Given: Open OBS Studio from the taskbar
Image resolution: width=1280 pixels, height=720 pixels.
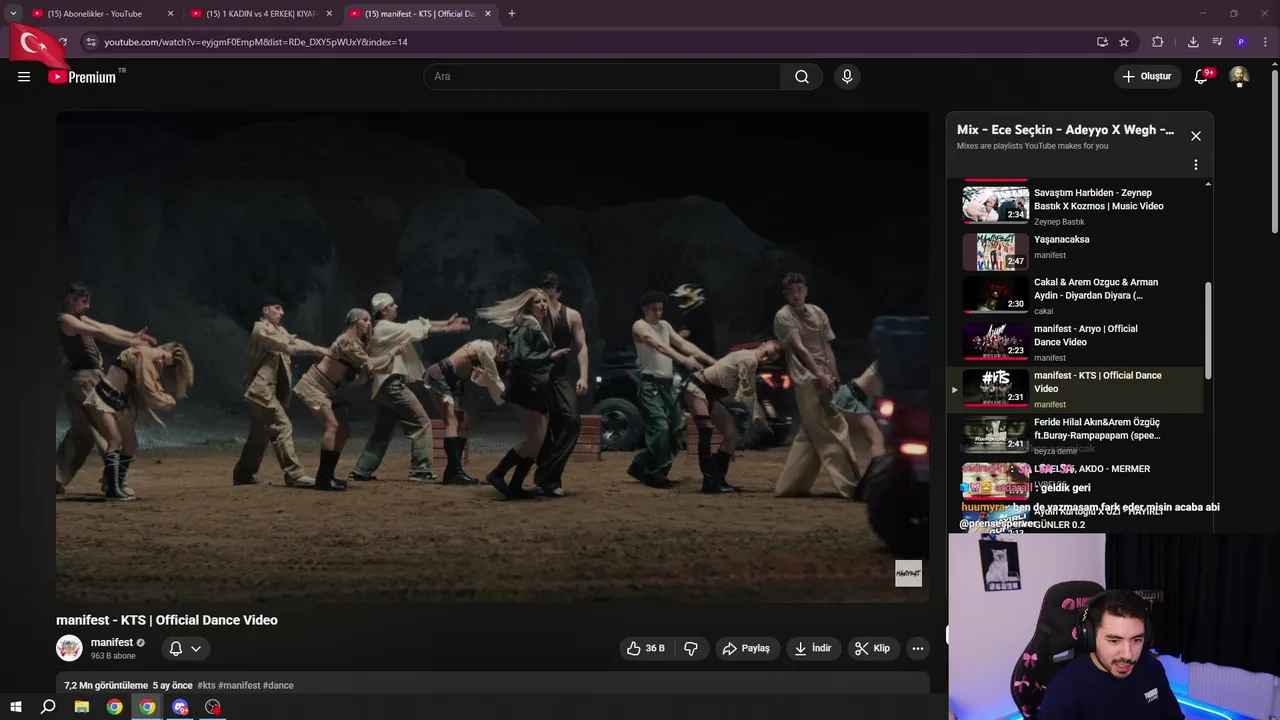Looking at the screenshot, I should point(213,707).
